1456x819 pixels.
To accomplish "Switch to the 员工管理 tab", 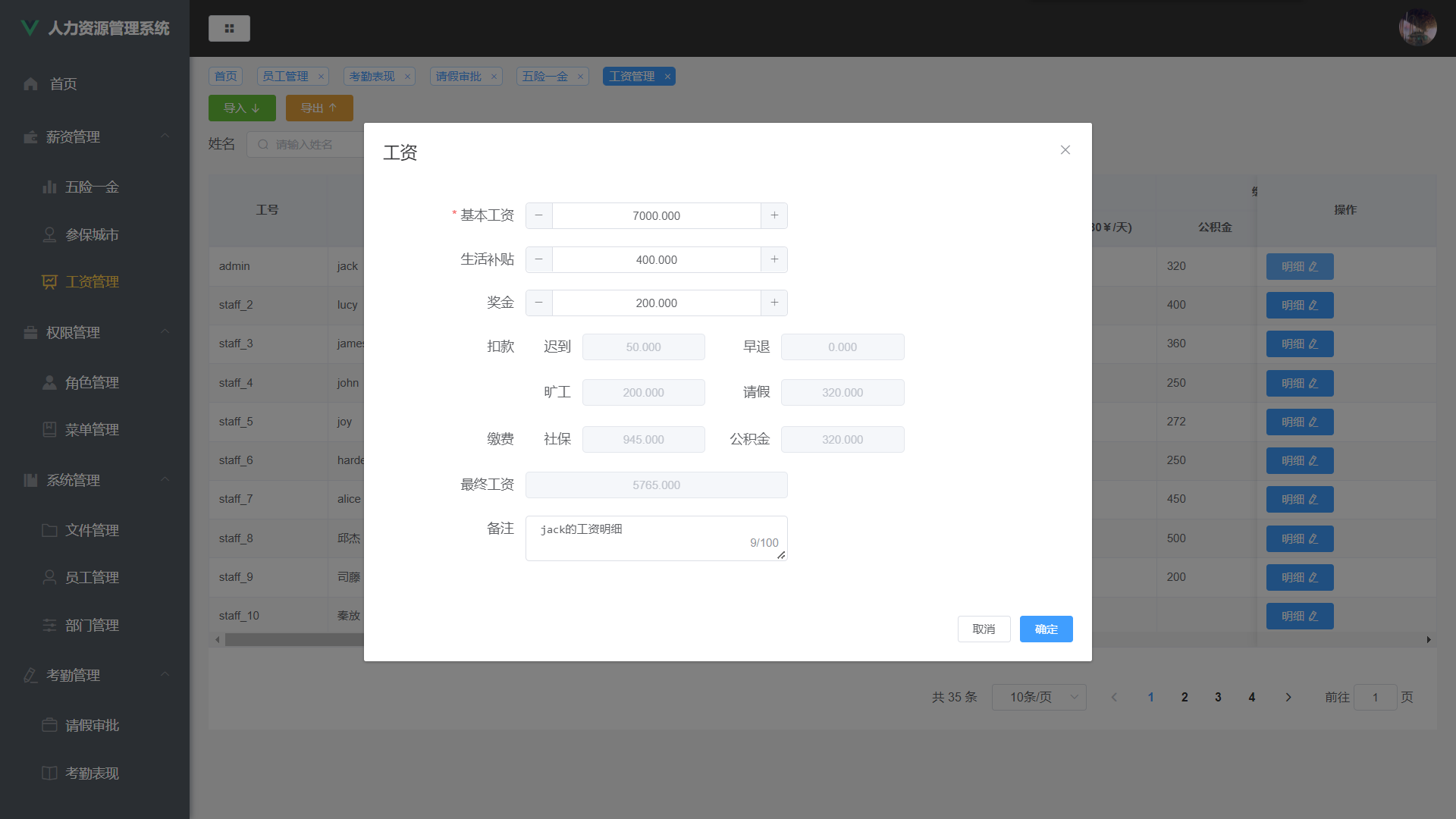I will (x=287, y=76).
